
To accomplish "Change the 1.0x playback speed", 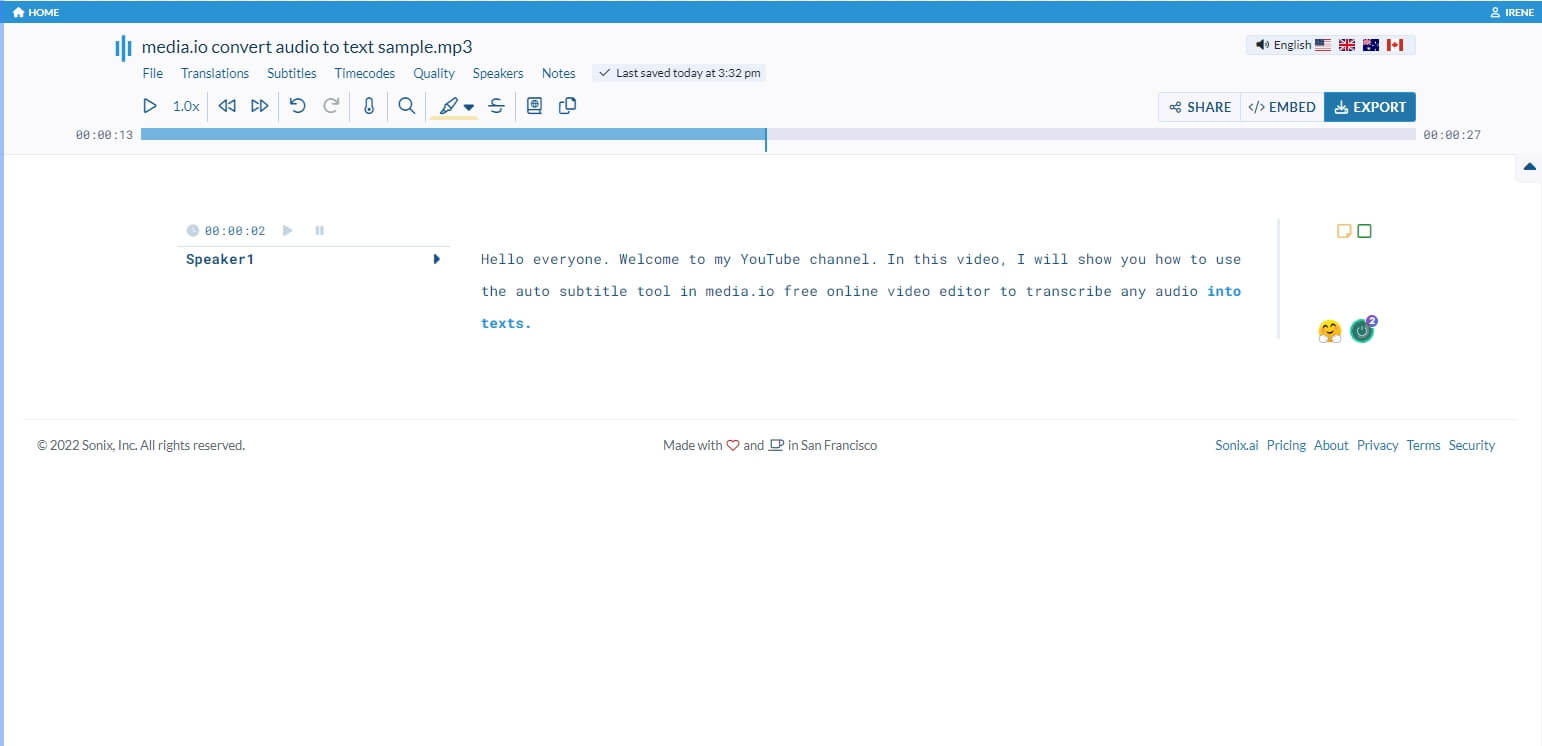I will coord(186,106).
